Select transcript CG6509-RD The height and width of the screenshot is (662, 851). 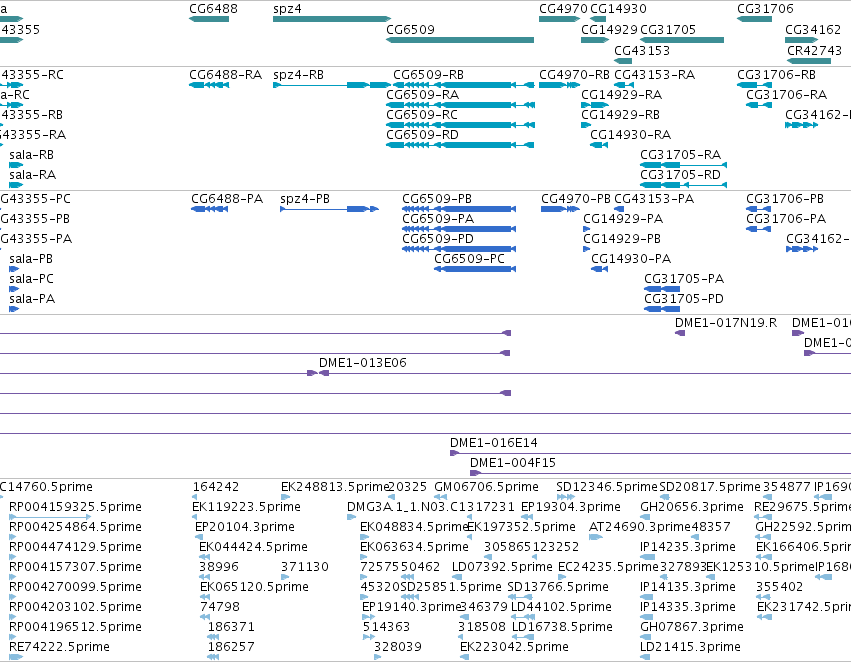[422, 135]
